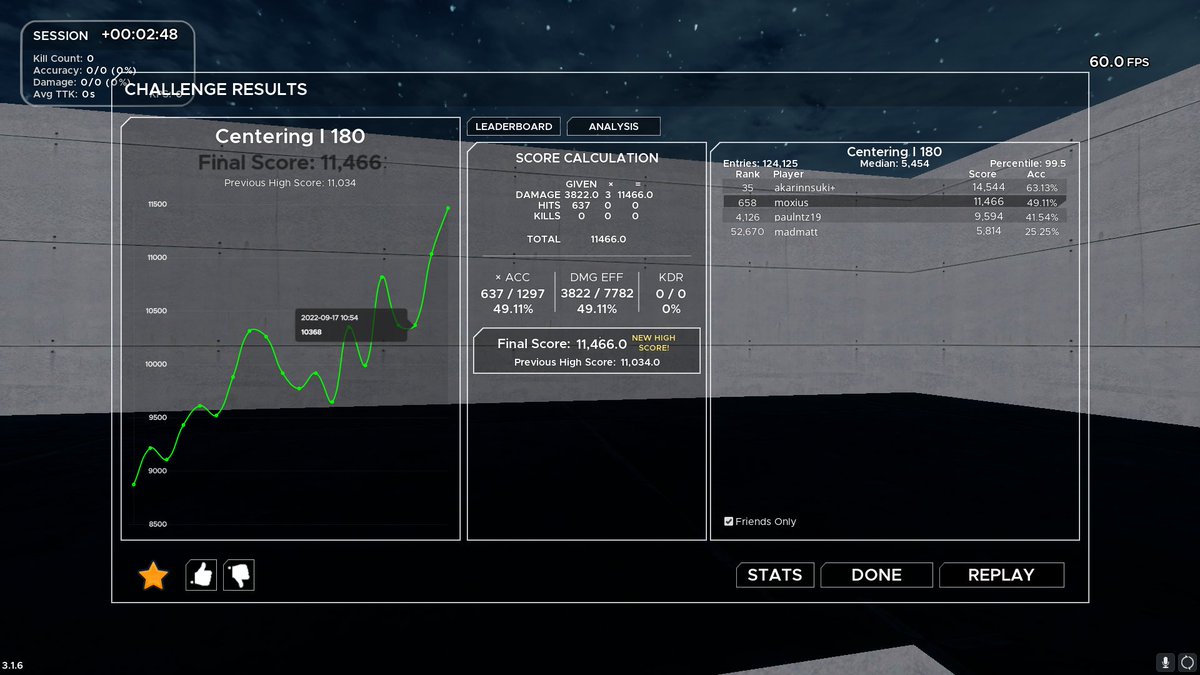Click the Score column header

(x=983, y=174)
